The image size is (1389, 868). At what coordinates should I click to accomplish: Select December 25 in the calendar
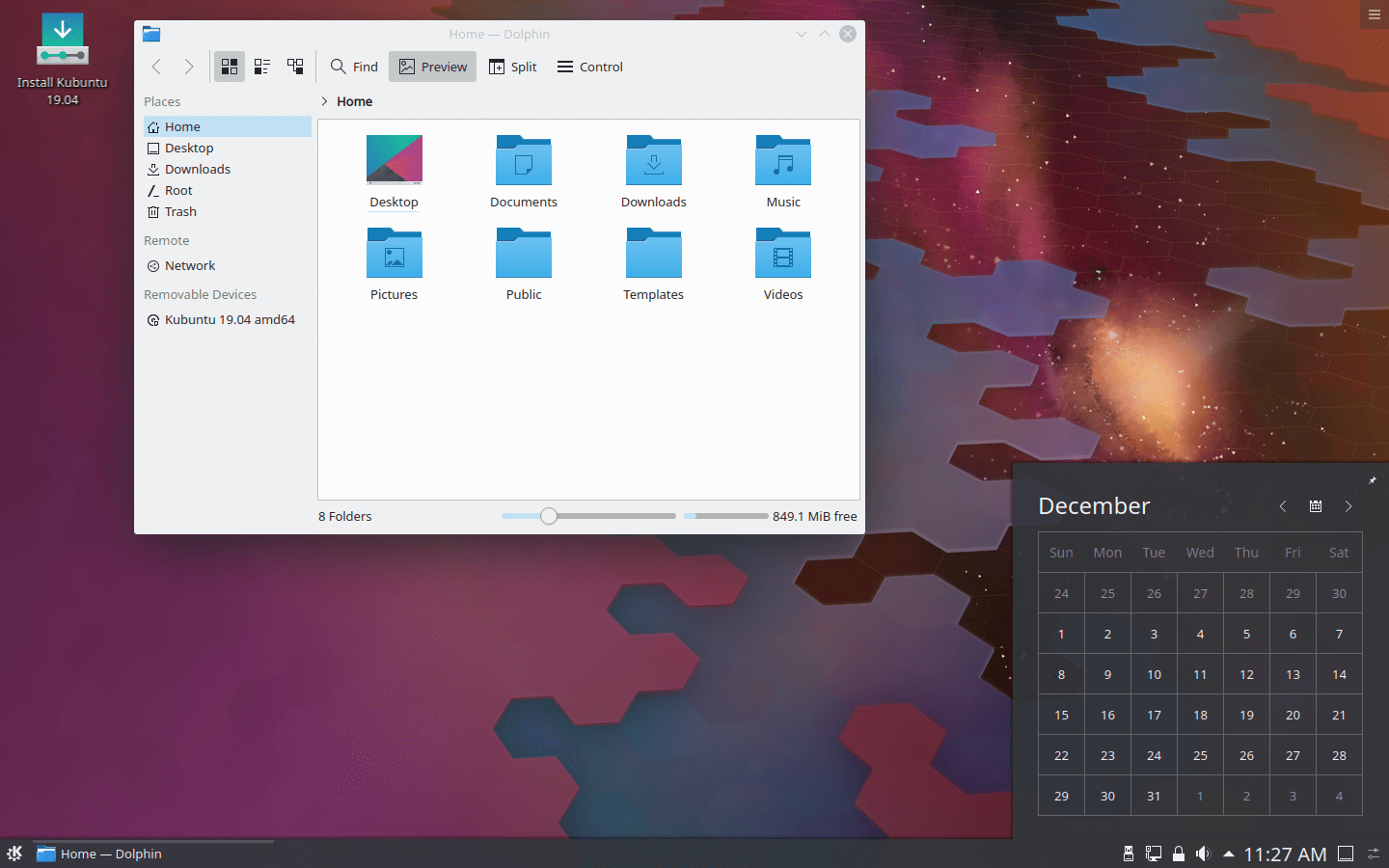pyautogui.click(x=1200, y=755)
